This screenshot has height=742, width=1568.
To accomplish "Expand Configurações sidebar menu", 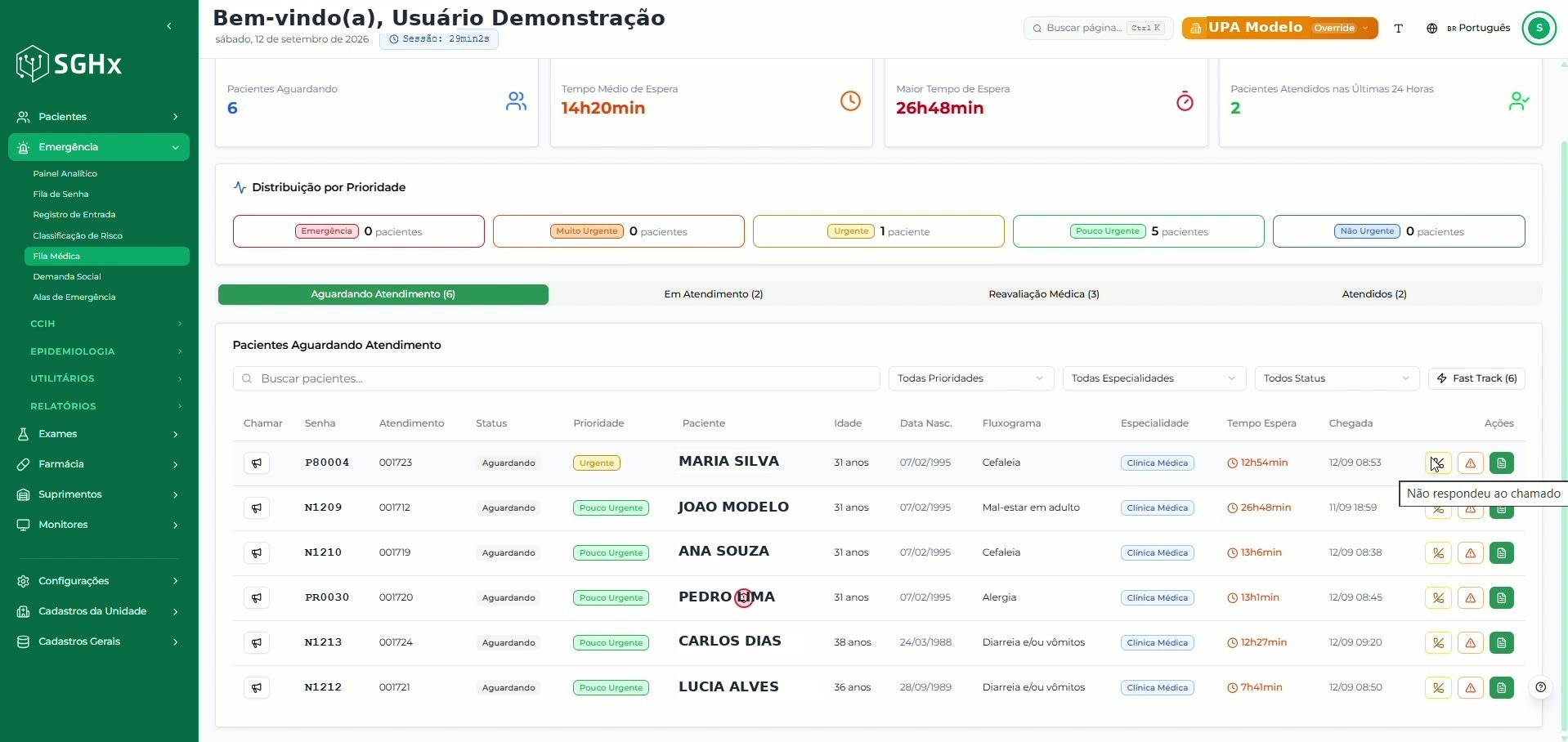I will coord(99,581).
